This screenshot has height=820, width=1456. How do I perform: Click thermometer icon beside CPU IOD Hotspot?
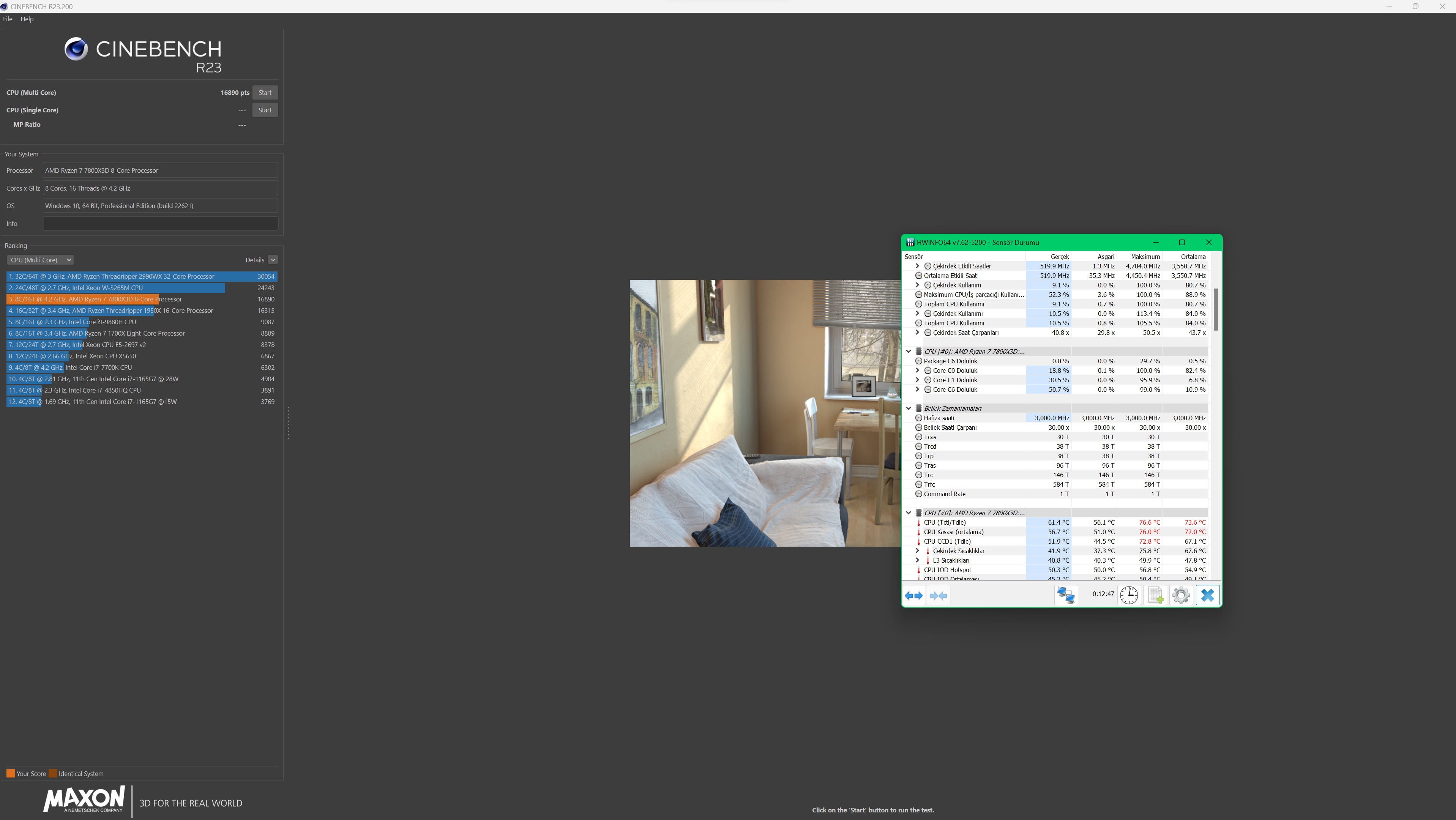click(918, 570)
